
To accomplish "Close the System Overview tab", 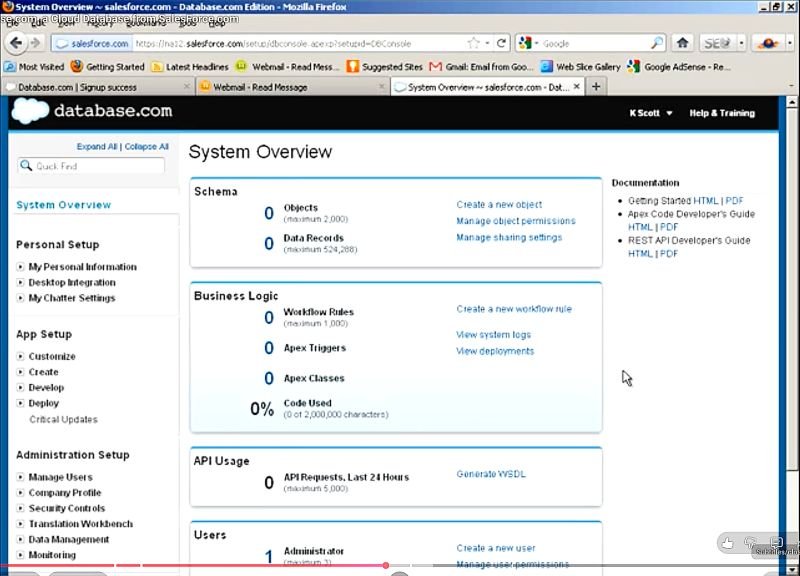I will click(x=577, y=87).
